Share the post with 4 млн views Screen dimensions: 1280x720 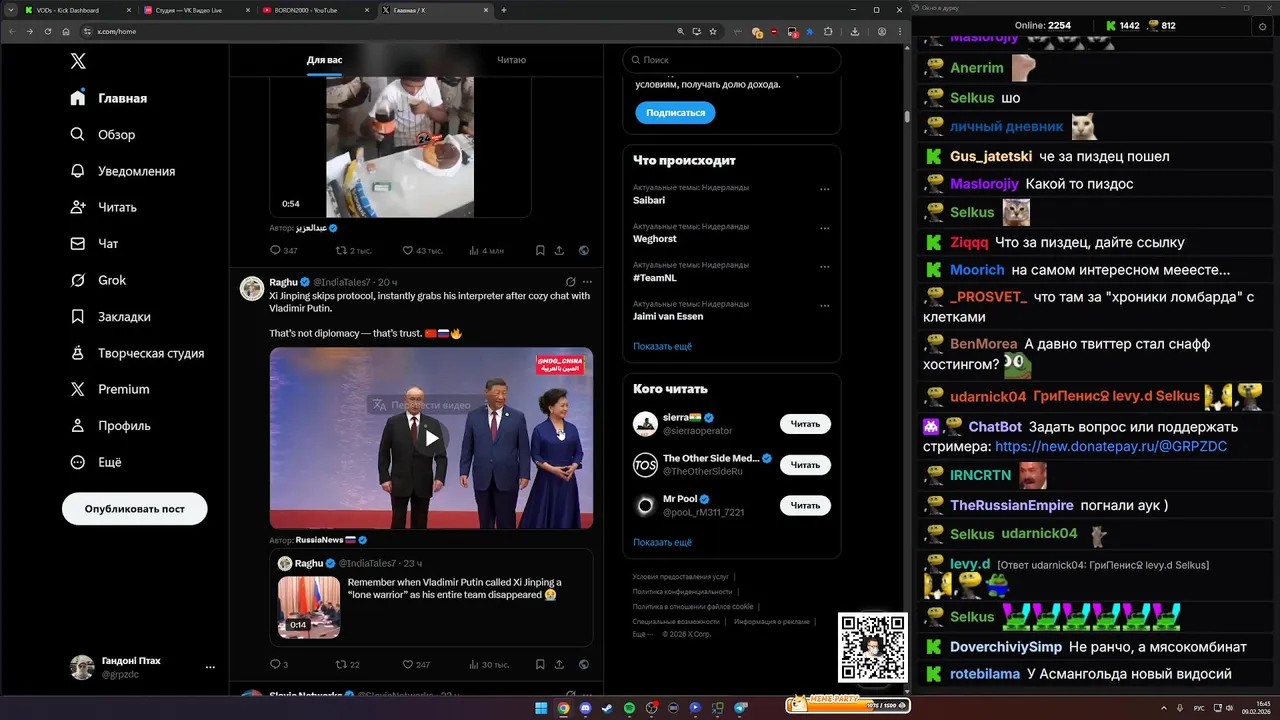point(560,250)
